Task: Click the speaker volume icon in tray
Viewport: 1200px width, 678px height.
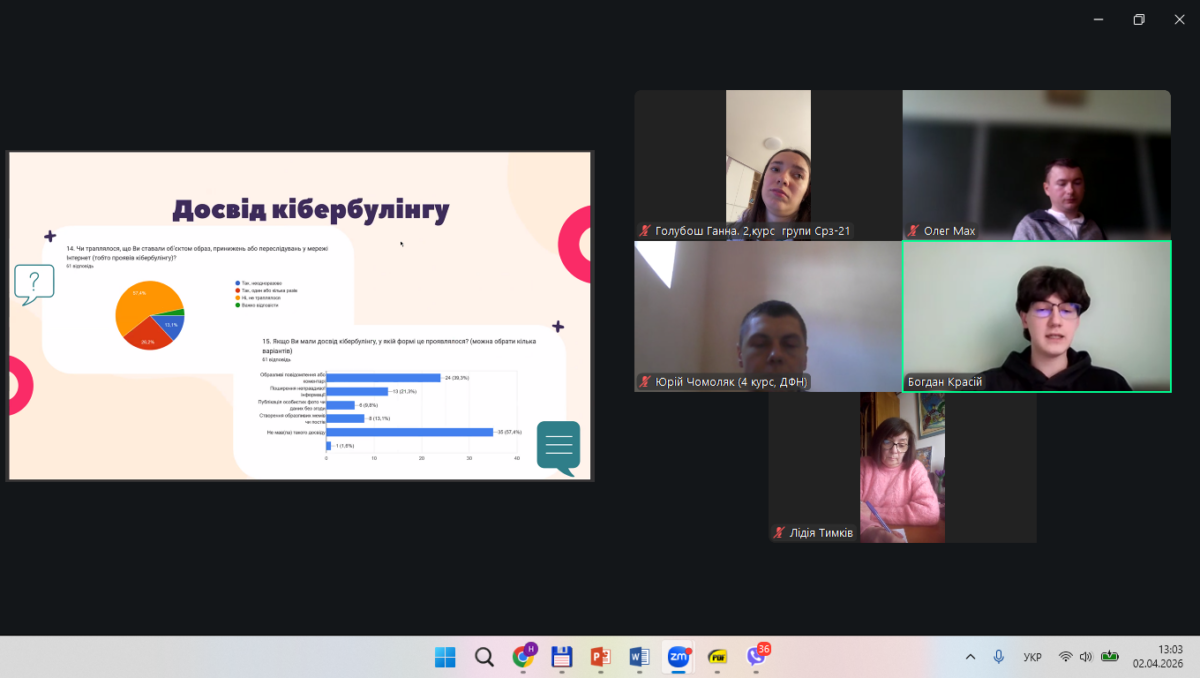Action: pos(1086,657)
